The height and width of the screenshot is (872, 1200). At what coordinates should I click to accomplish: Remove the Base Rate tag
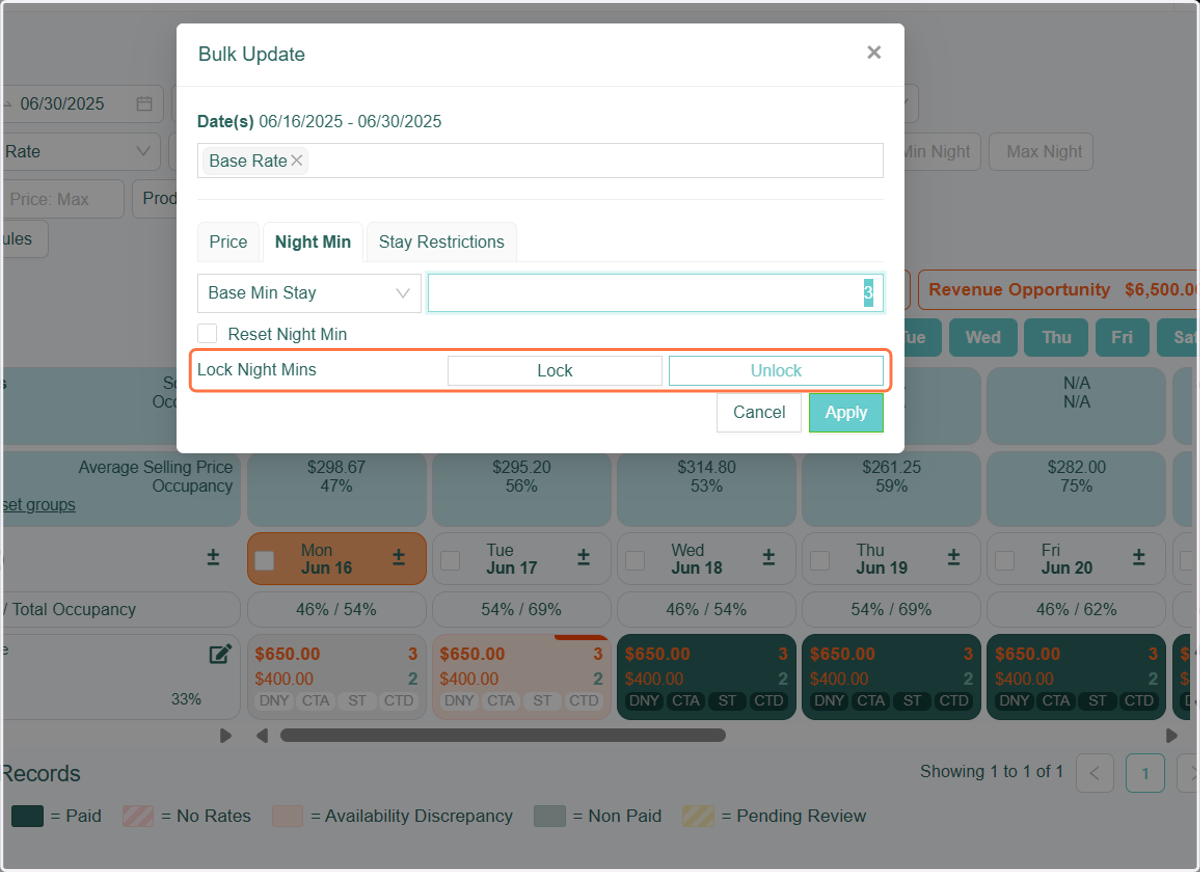tap(297, 161)
